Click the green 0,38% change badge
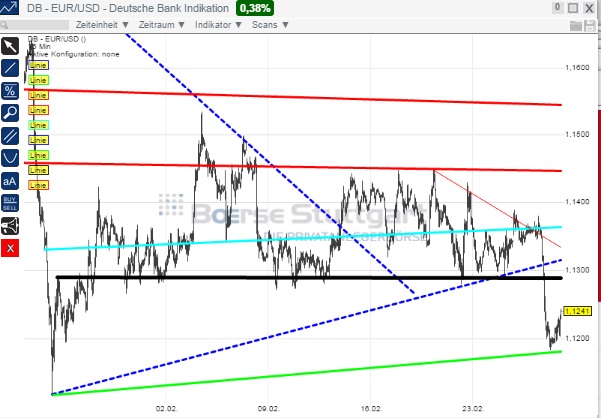 [255, 8]
